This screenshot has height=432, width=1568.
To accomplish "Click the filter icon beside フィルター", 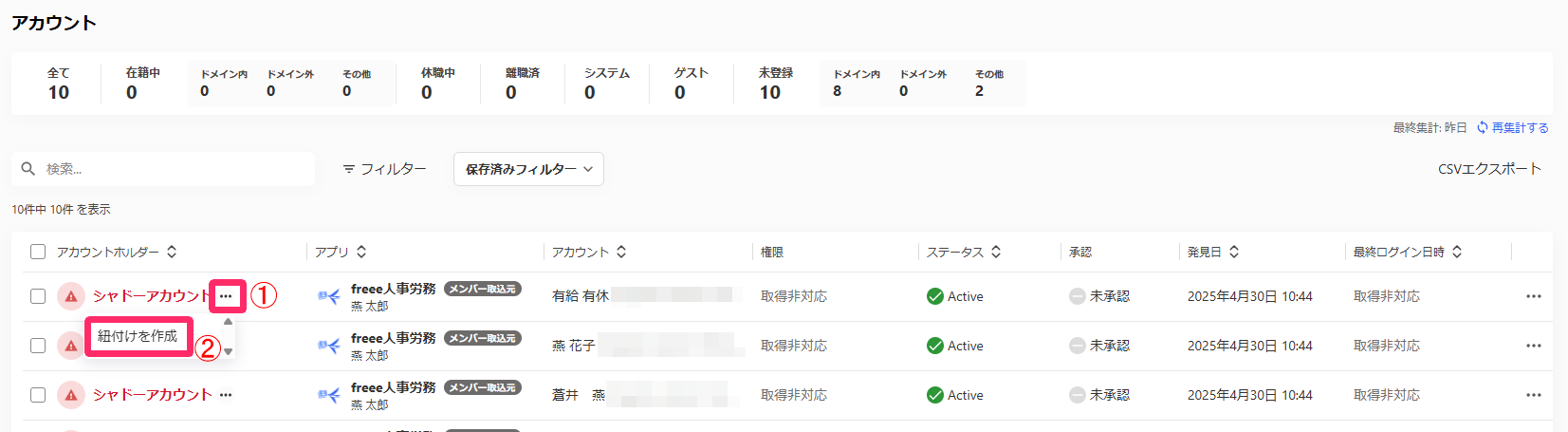I will point(349,169).
